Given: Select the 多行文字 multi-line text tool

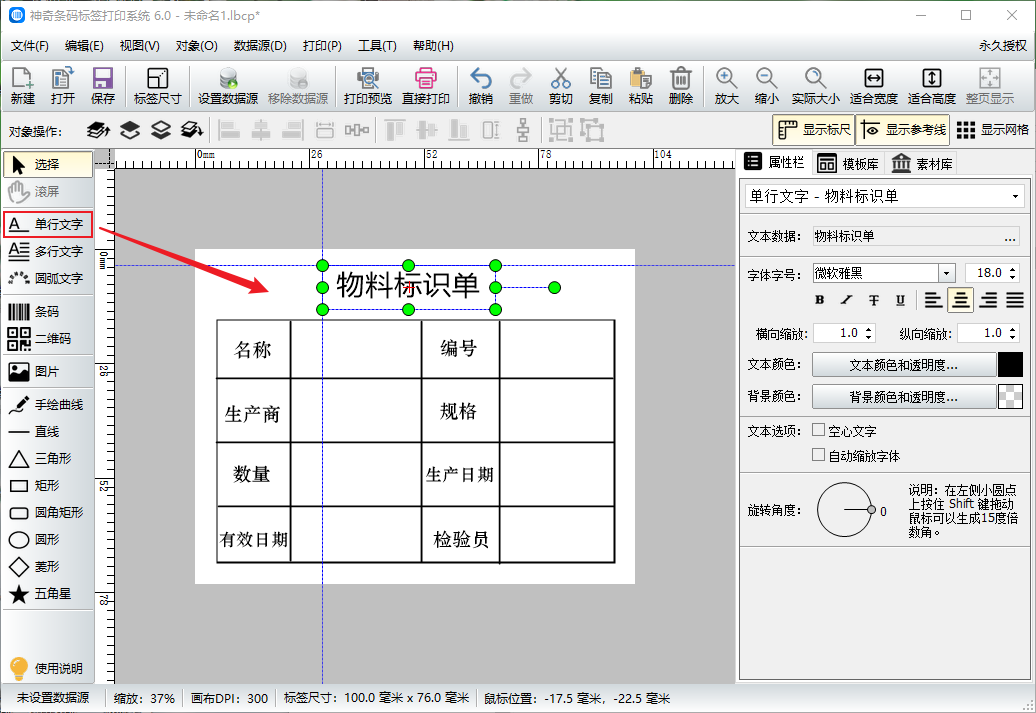Looking at the screenshot, I should coord(48,251).
